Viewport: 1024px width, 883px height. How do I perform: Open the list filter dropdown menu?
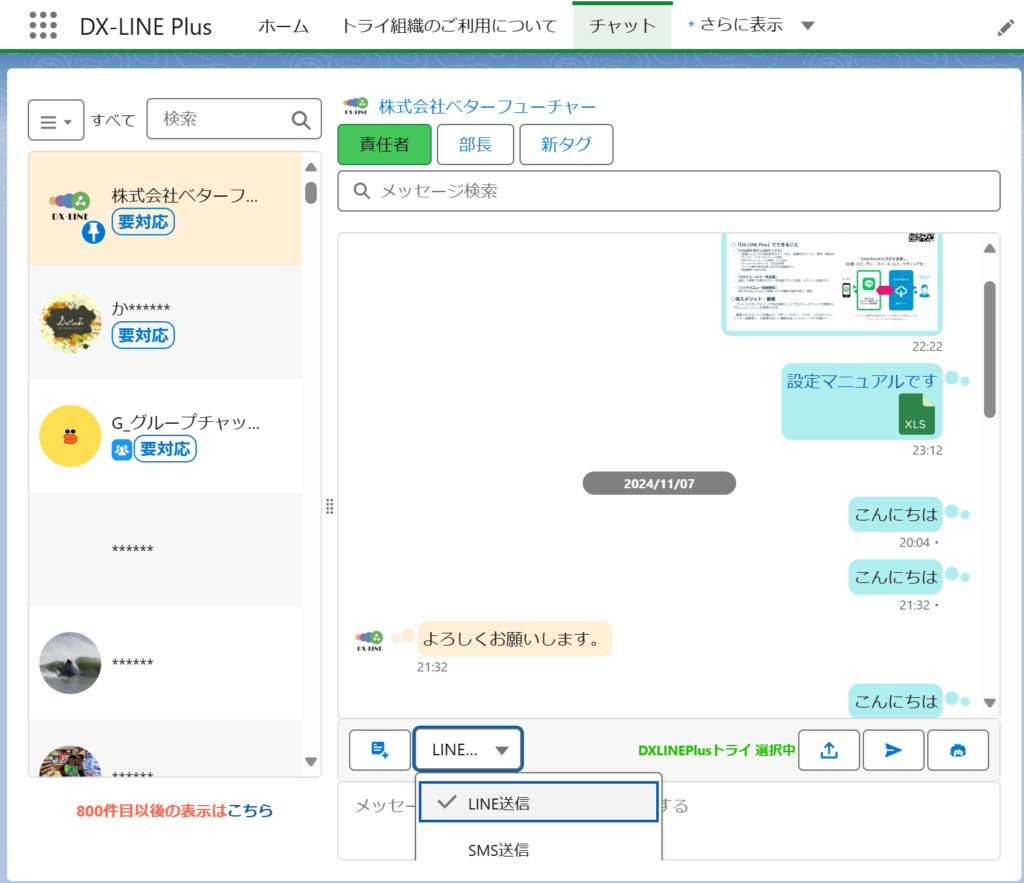tap(56, 121)
